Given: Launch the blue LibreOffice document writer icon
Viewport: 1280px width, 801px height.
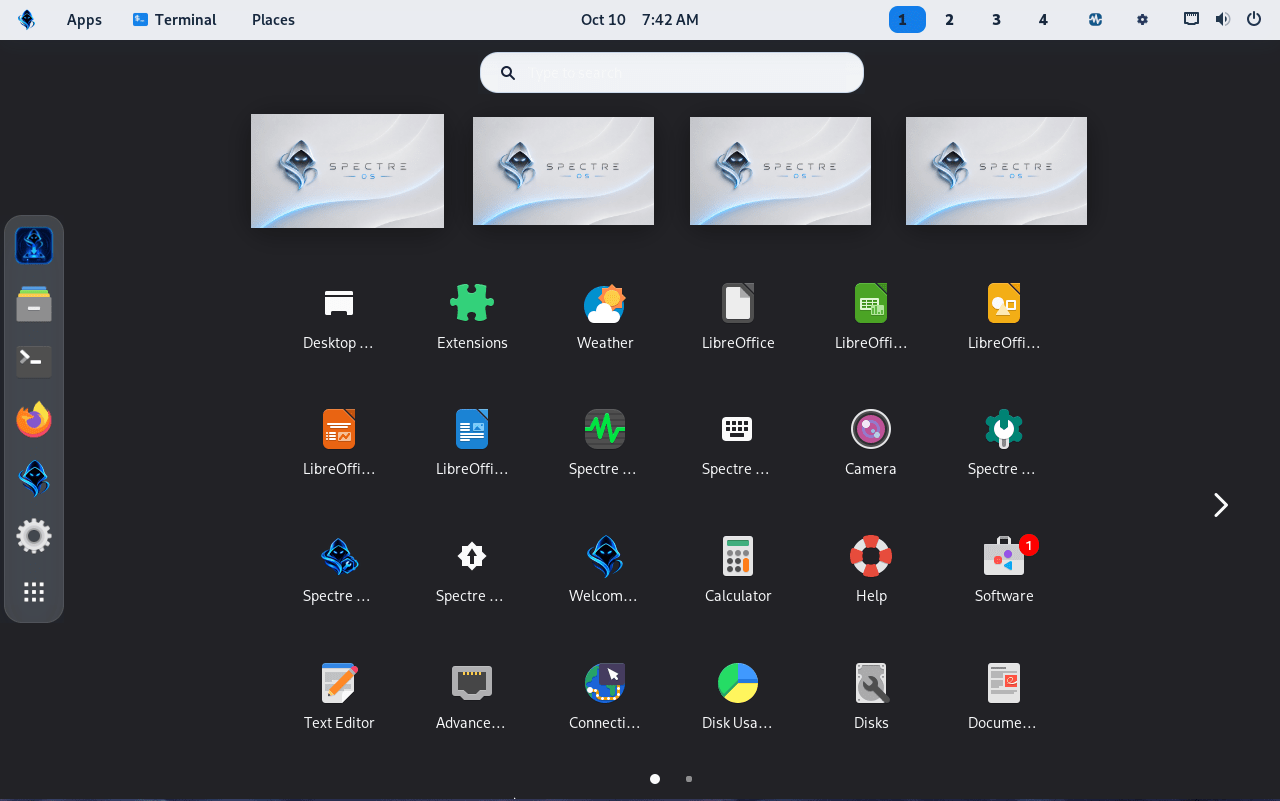Looking at the screenshot, I should coord(472,429).
